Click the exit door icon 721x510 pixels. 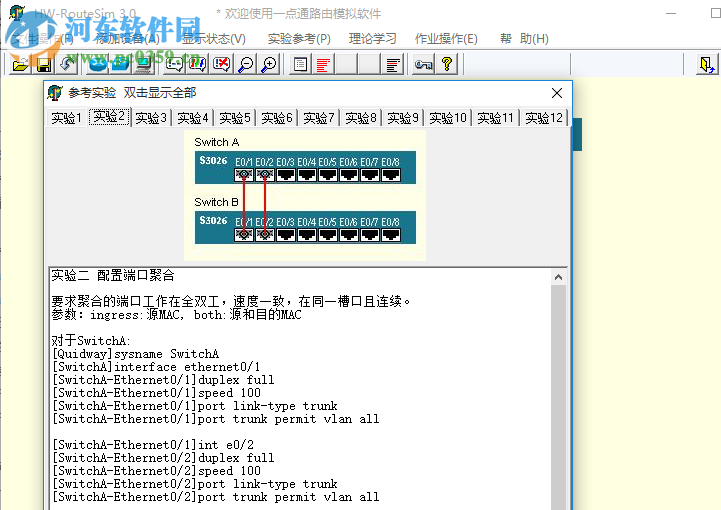click(x=707, y=64)
